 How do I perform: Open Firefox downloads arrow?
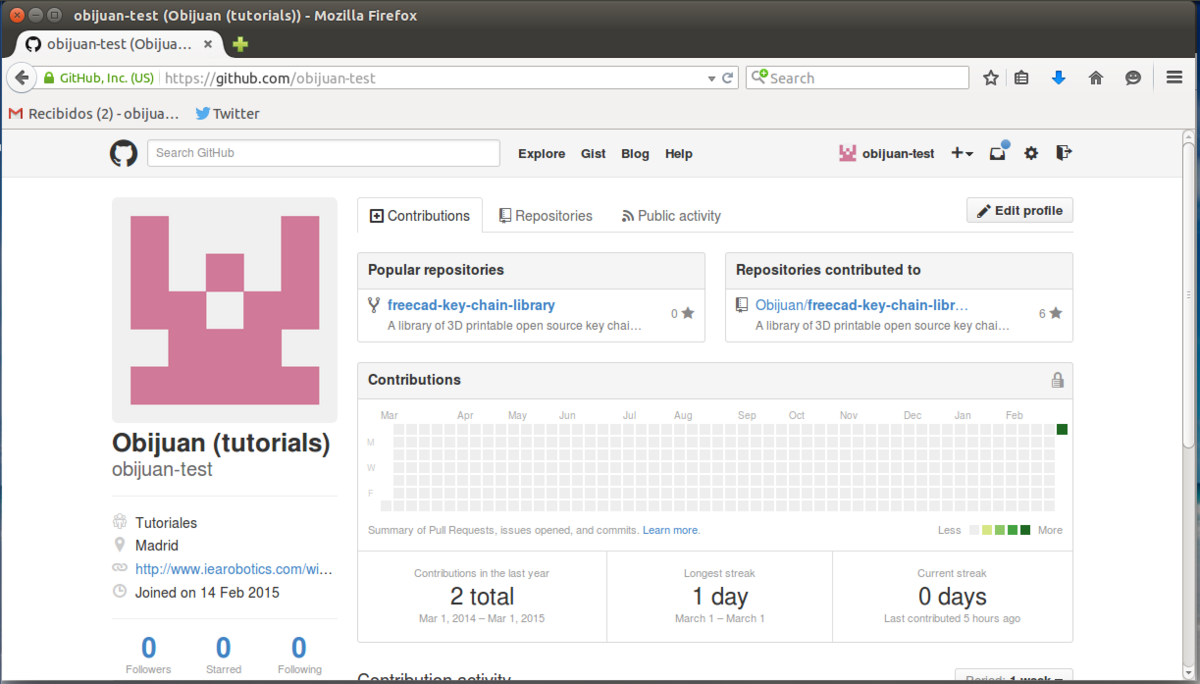click(x=1059, y=78)
